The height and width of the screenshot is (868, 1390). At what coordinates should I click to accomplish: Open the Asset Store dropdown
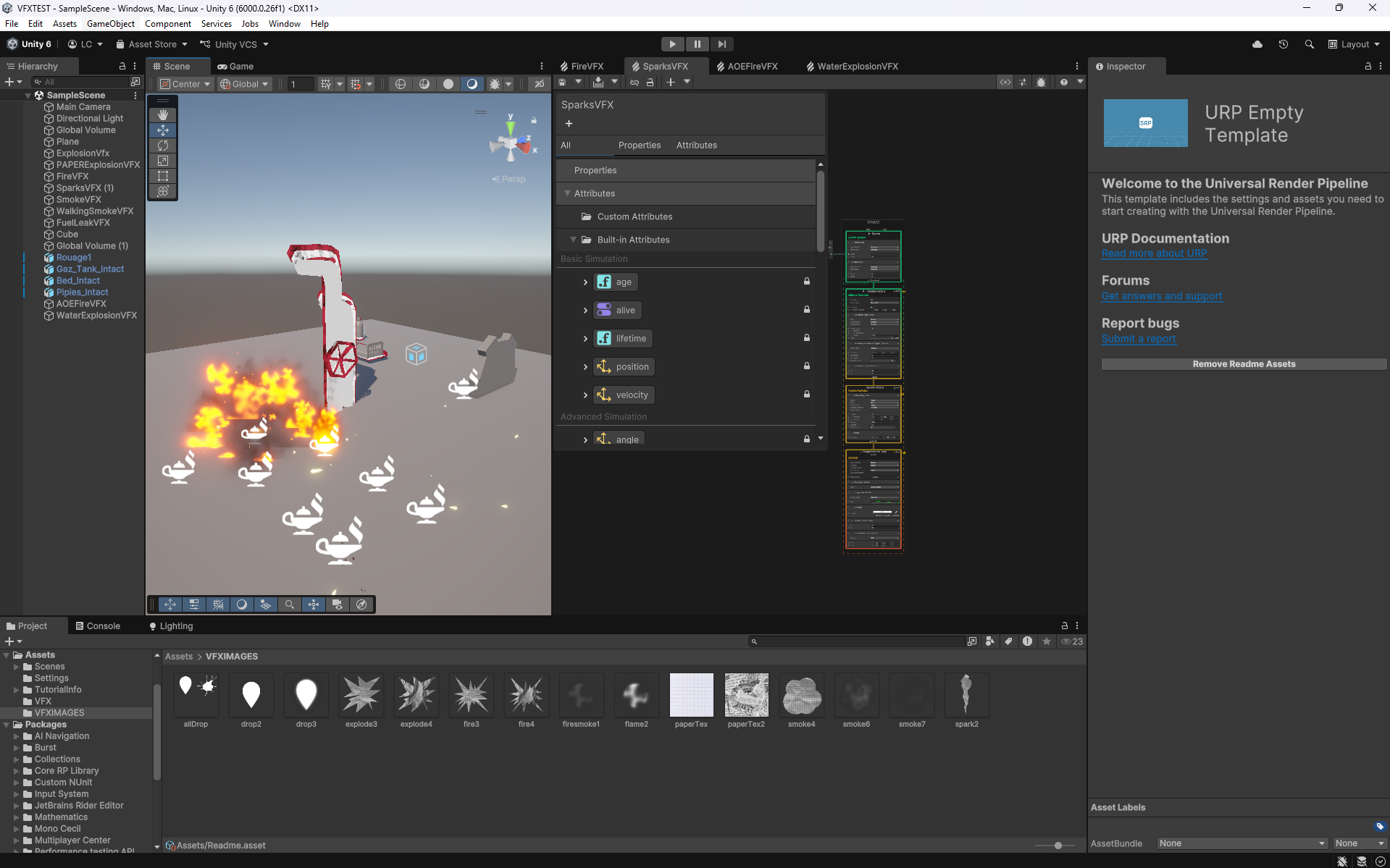point(151,44)
